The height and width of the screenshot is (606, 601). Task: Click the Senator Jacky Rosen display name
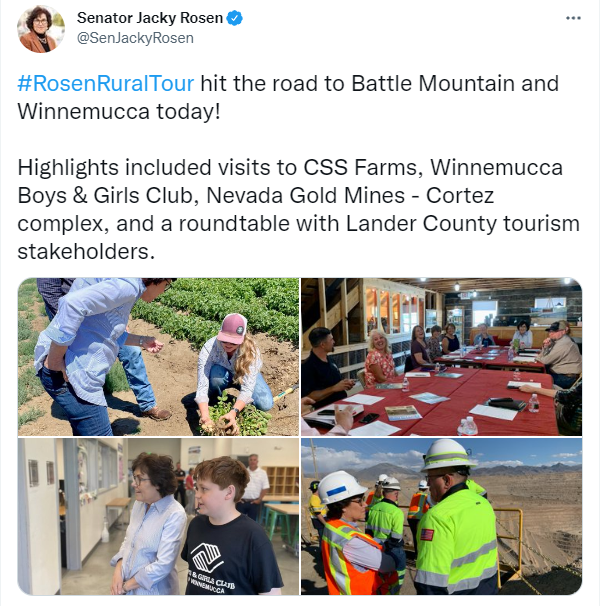tap(150, 18)
